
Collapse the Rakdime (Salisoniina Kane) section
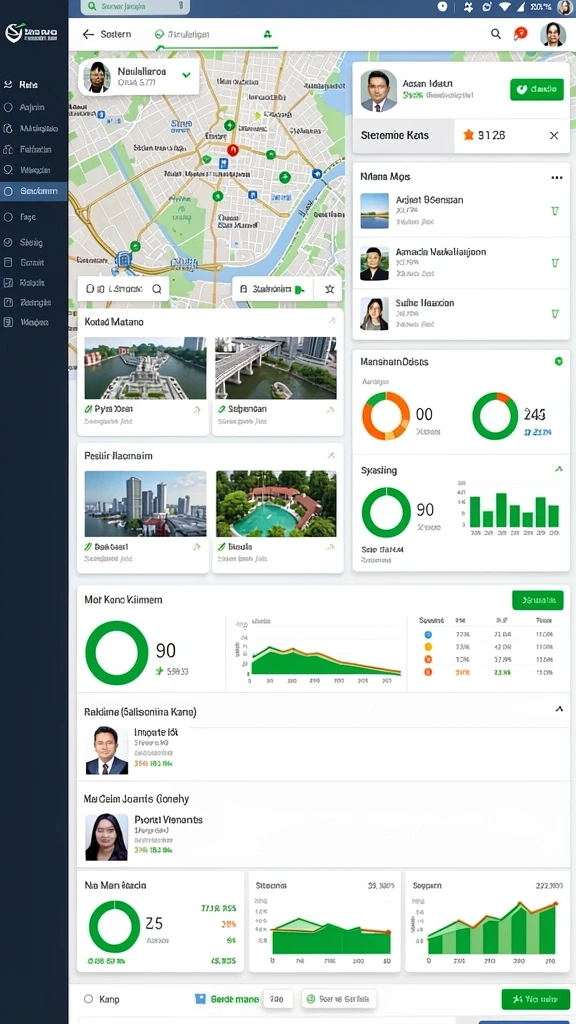(559, 709)
